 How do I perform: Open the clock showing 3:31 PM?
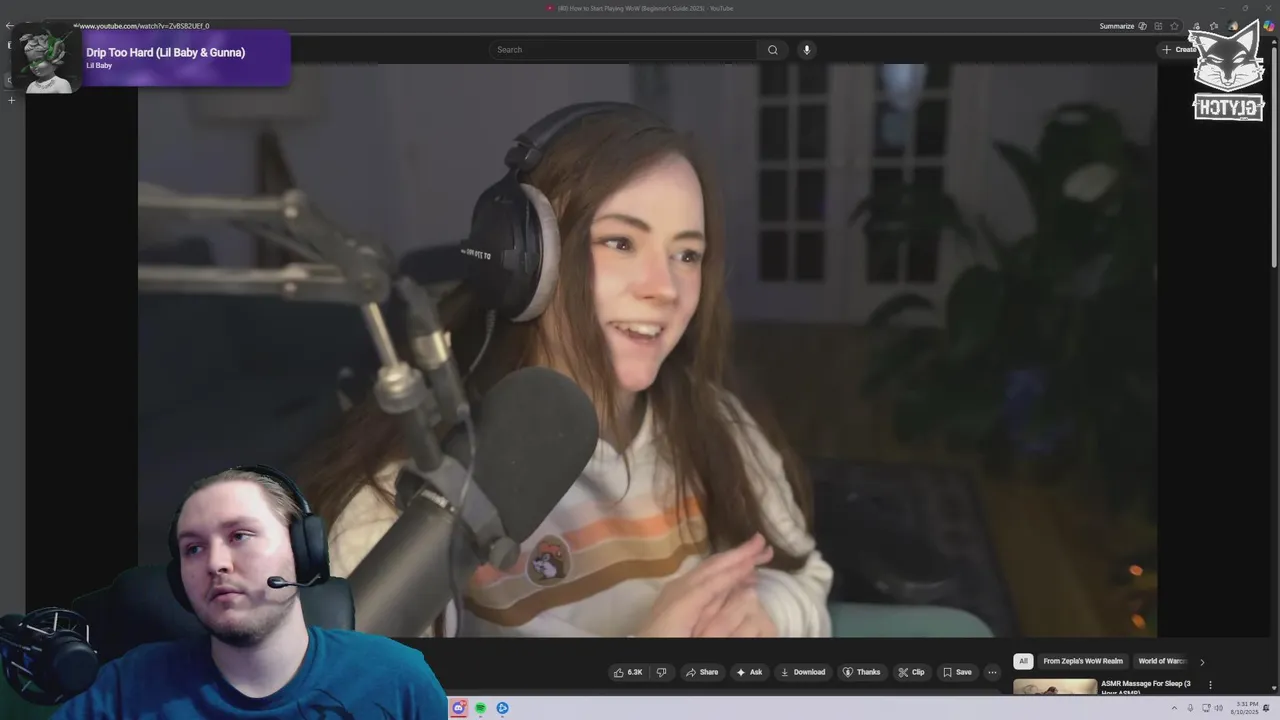[1246, 708]
